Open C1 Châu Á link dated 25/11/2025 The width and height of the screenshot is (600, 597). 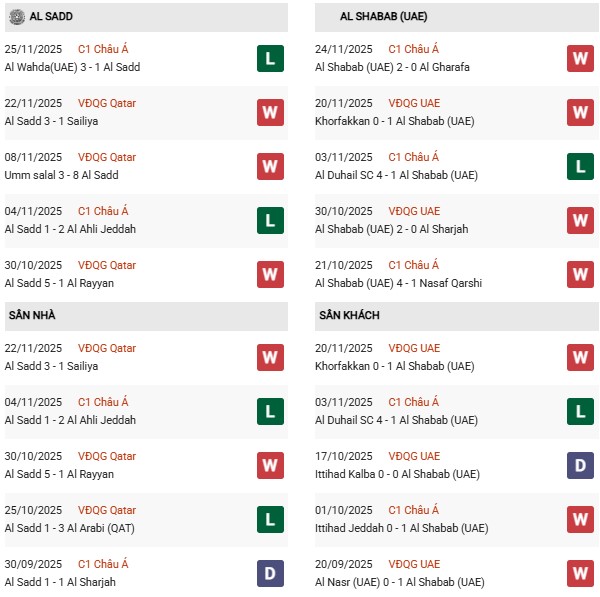(103, 49)
